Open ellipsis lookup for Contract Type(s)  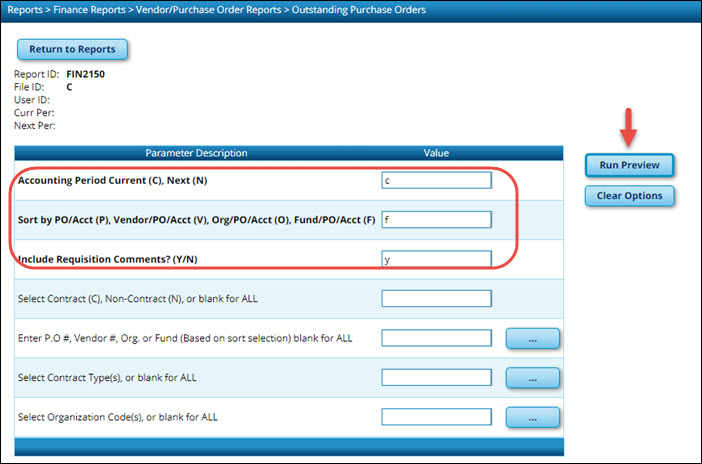(533, 378)
